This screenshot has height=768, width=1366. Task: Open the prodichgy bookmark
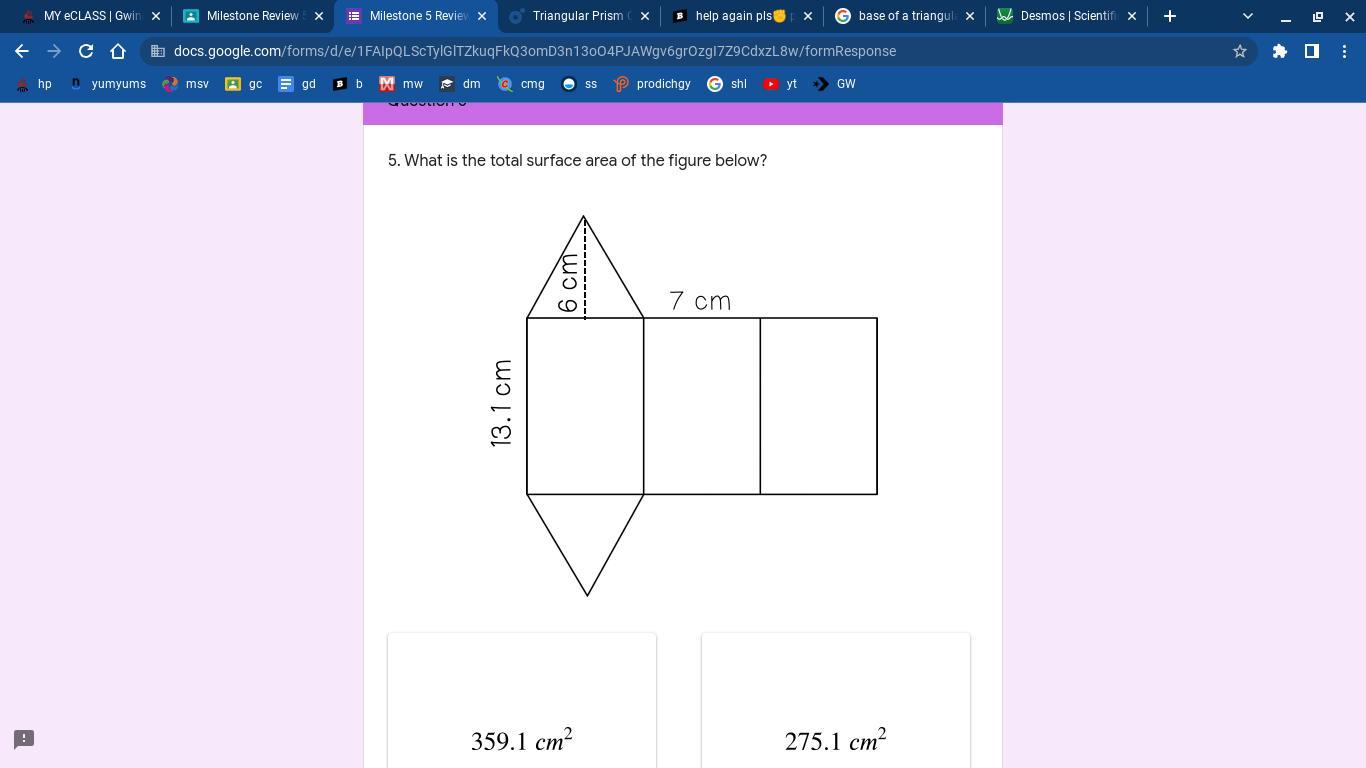click(652, 84)
